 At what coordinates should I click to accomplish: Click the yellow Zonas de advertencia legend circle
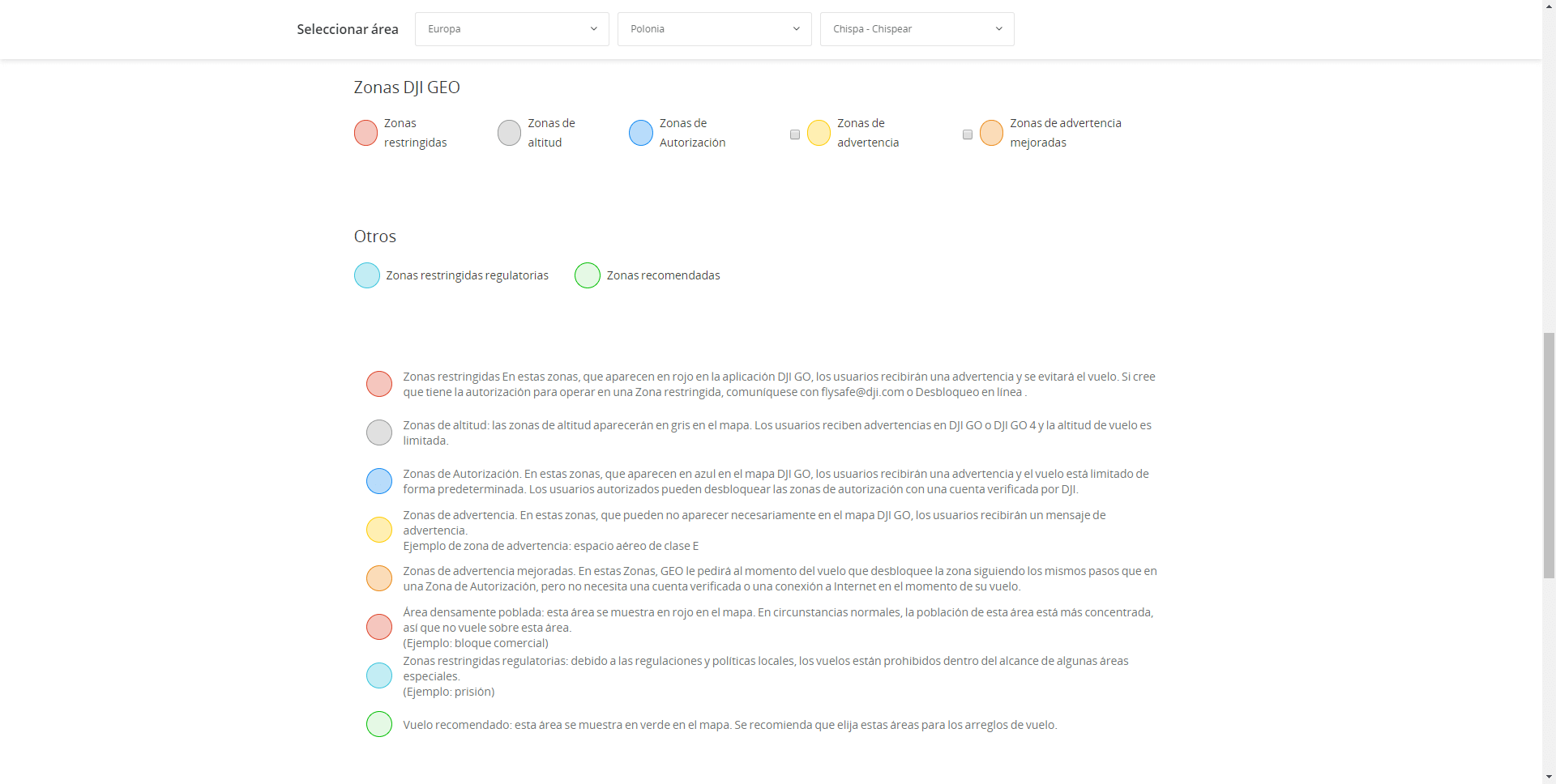(819, 133)
